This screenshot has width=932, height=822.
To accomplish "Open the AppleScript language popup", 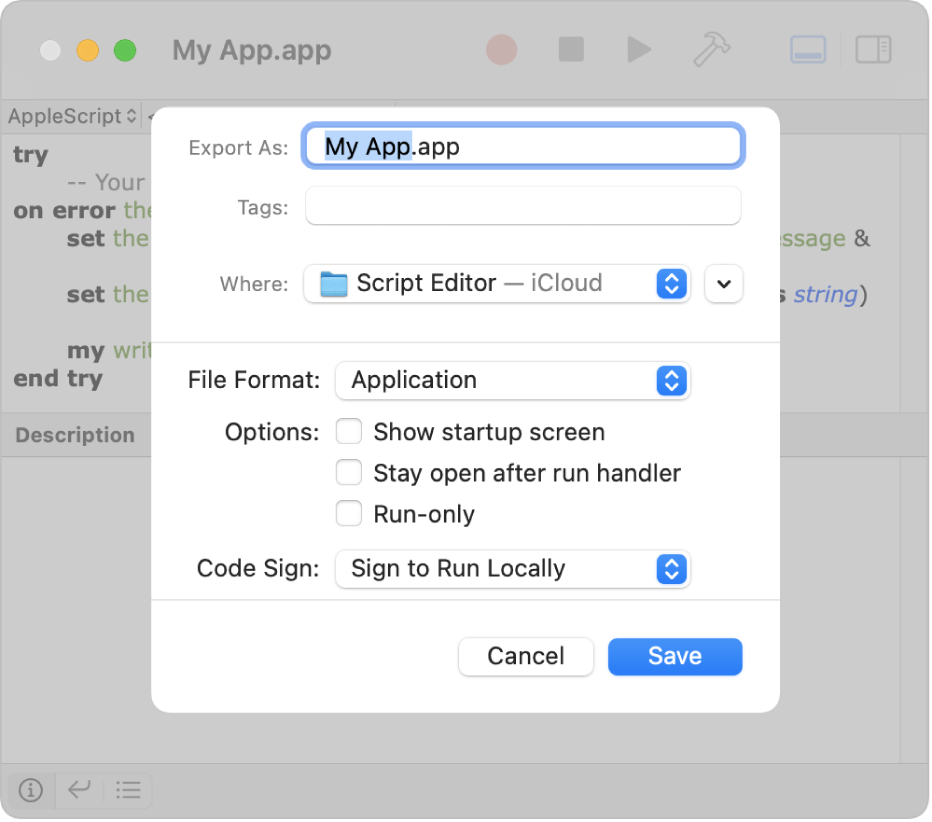I will pyautogui.click(x=73, y=116).
